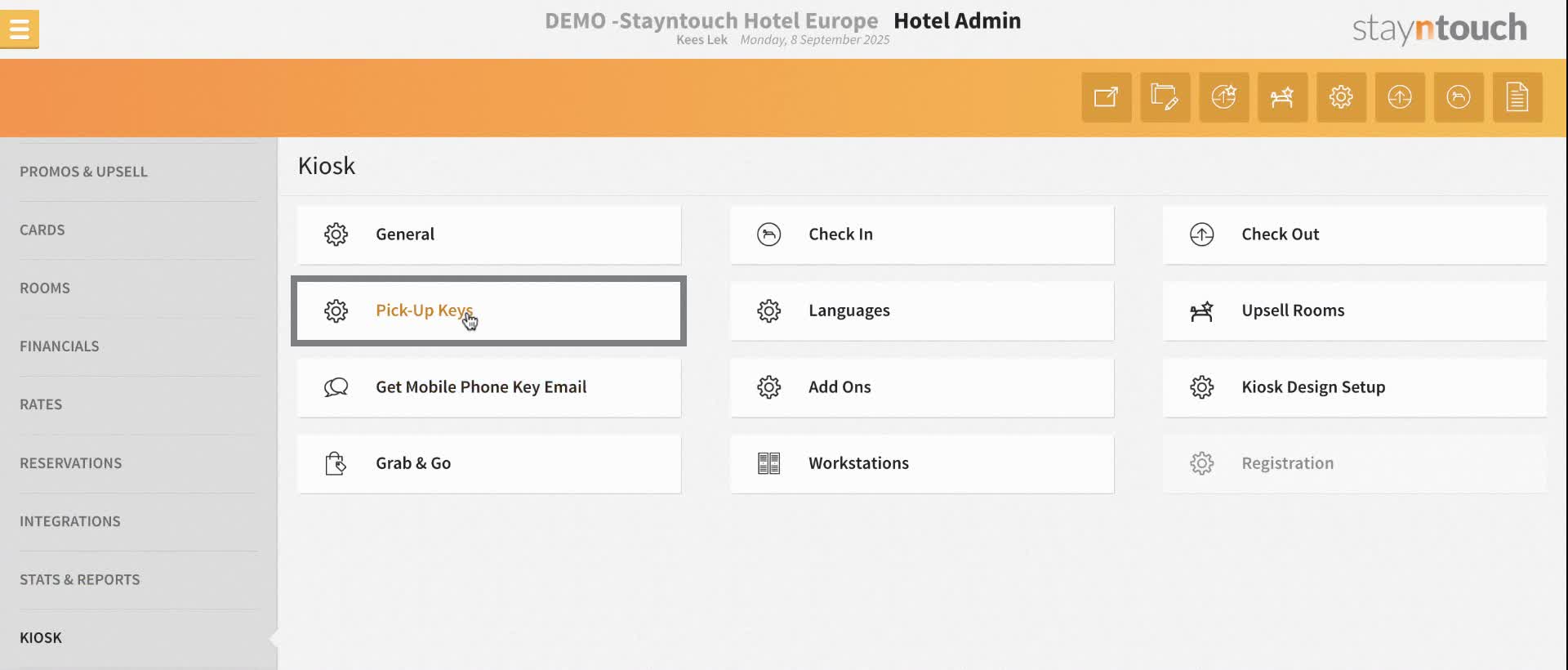
Task: Click the external window shortcut icon in toolbar
Action: click(x=1107, y=97)
